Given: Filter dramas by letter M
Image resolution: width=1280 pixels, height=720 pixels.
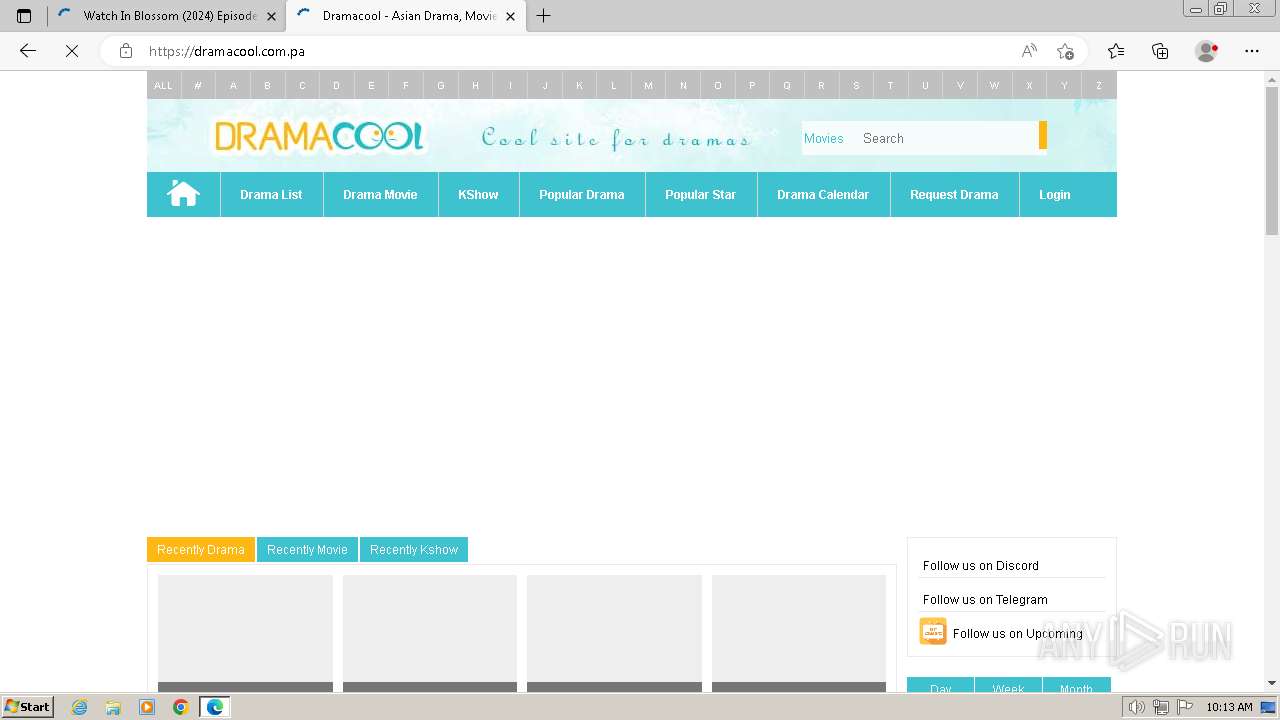Looking at the screenshot, I should click(x=648, y=85).
